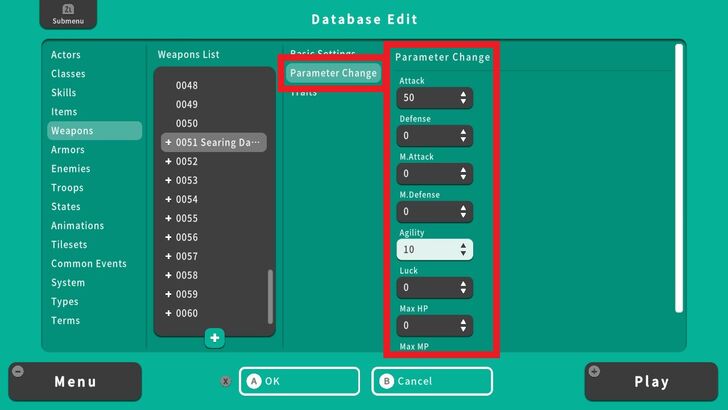Click the Luck value field
Image resolution: width=728 pixels, height=410 pixels.
[435, 288]
